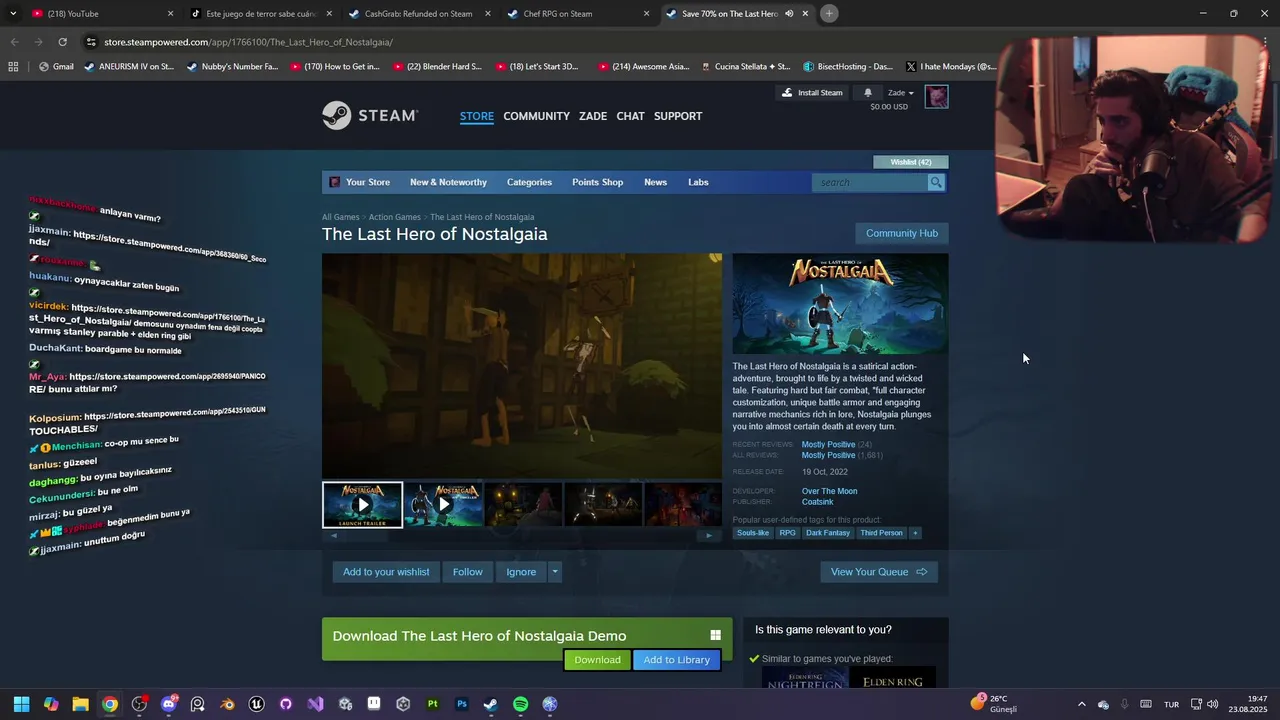This screenshot has height=720, width=1280.
Task: Open Blender from the taskbar
Action: pyautogui.click(x=227, y=704)
